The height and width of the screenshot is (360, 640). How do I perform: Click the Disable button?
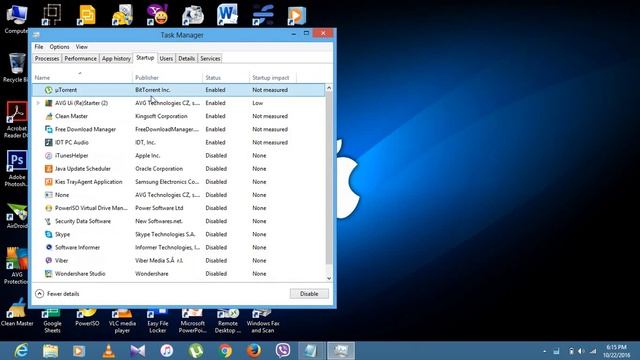309,294
